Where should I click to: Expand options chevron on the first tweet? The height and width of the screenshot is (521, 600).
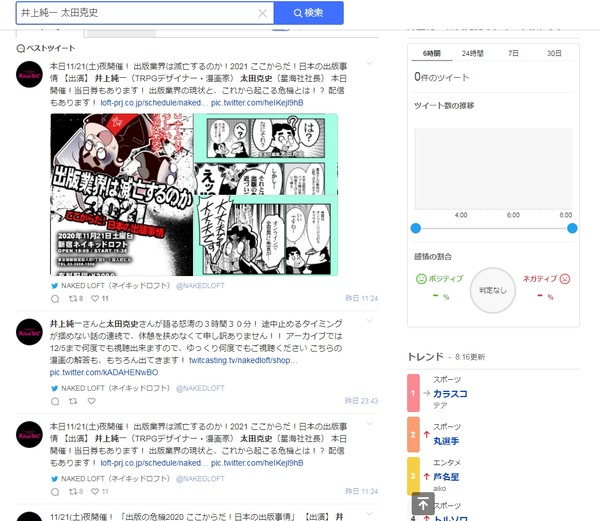[x=369, y=63]
